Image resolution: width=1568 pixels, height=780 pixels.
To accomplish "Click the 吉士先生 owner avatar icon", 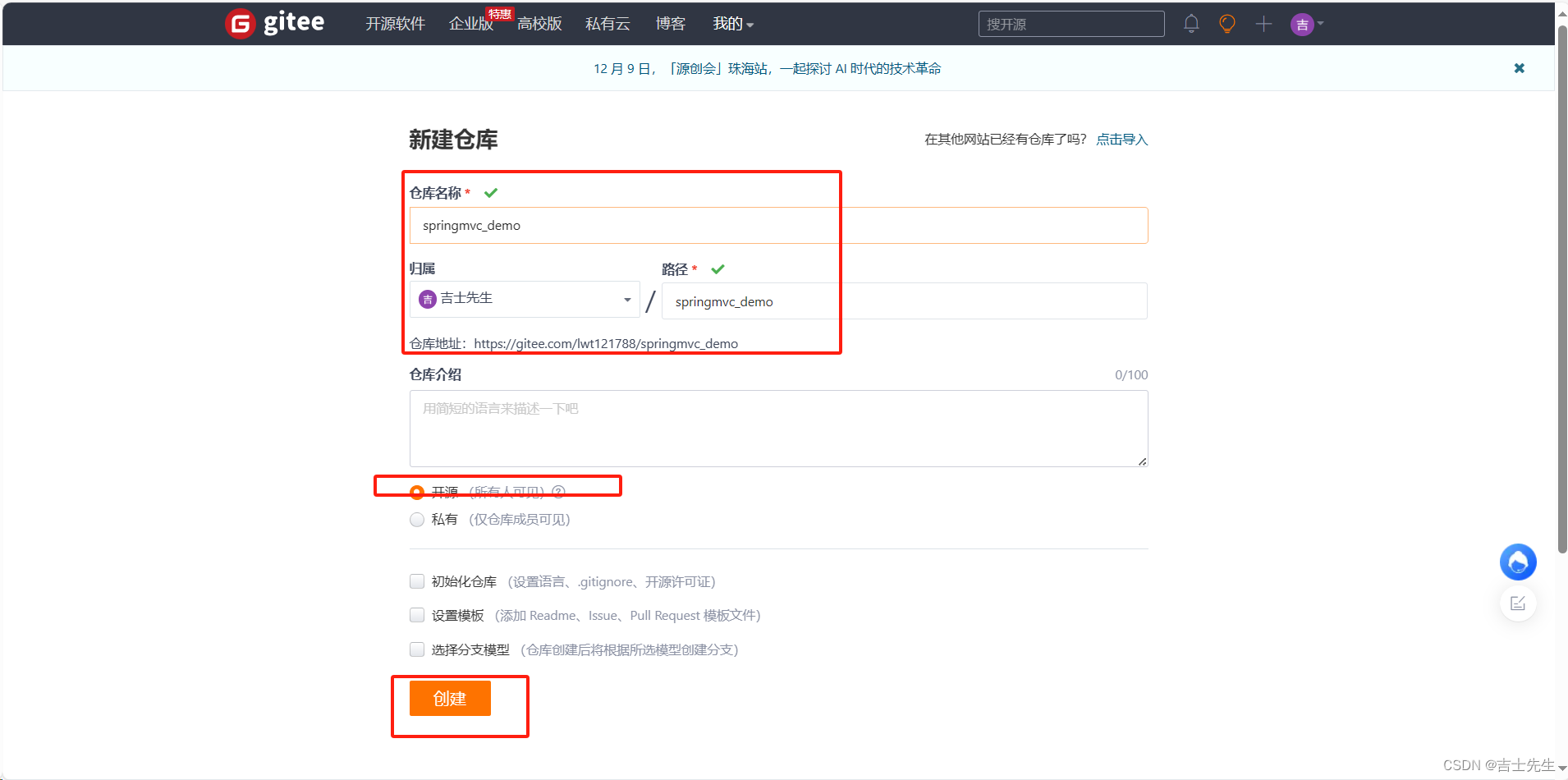I will 427,299.
